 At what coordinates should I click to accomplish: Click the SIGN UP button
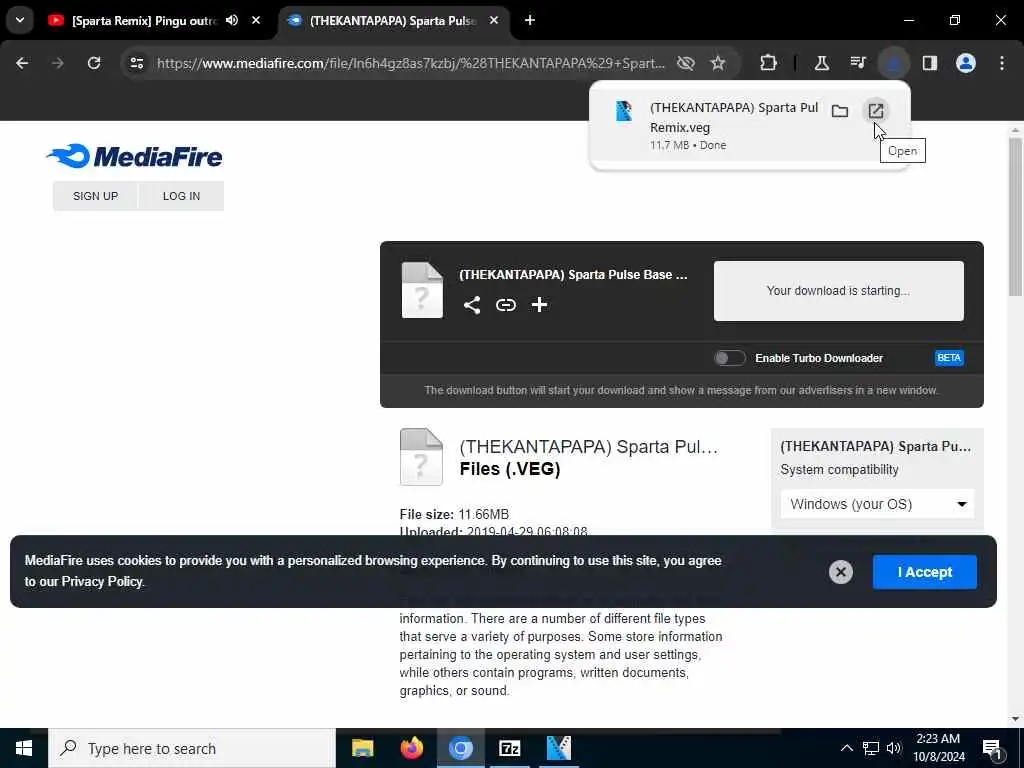[x=95, y=196]
